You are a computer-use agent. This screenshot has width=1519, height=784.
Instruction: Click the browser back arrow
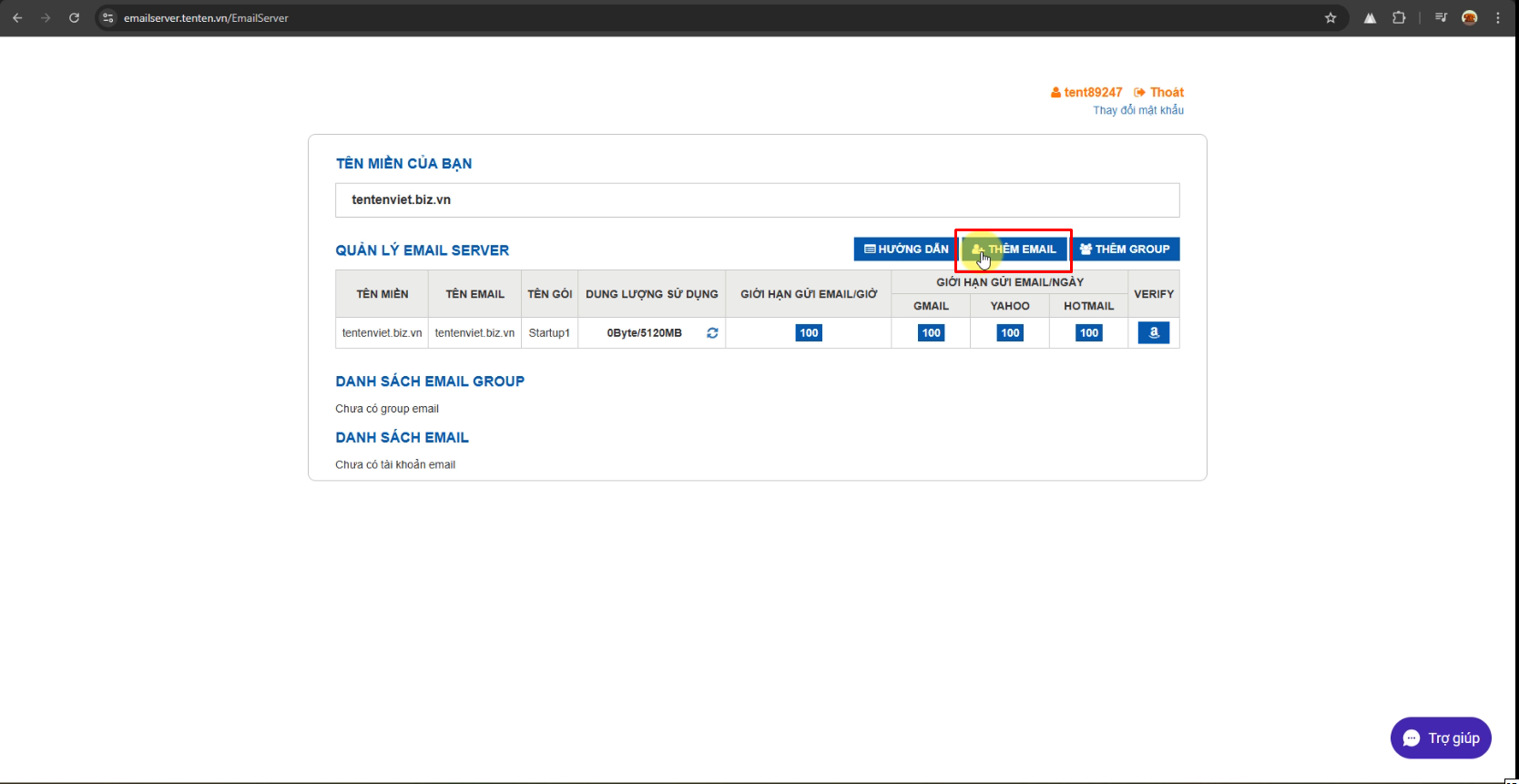[x=17, y=17]
